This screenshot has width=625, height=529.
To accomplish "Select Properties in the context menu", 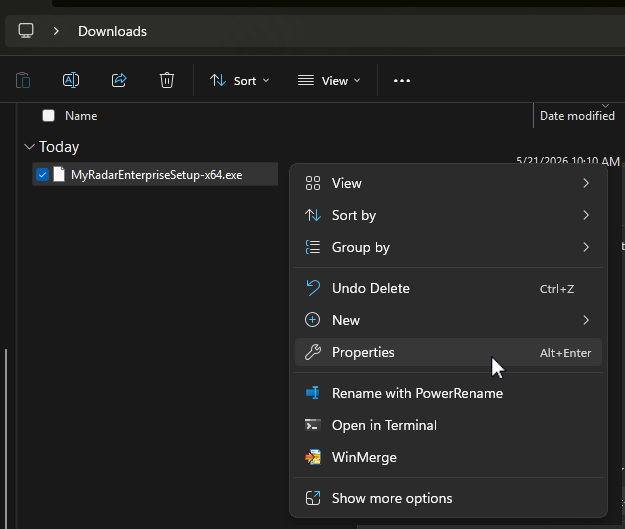I will (x=448, y=352).
